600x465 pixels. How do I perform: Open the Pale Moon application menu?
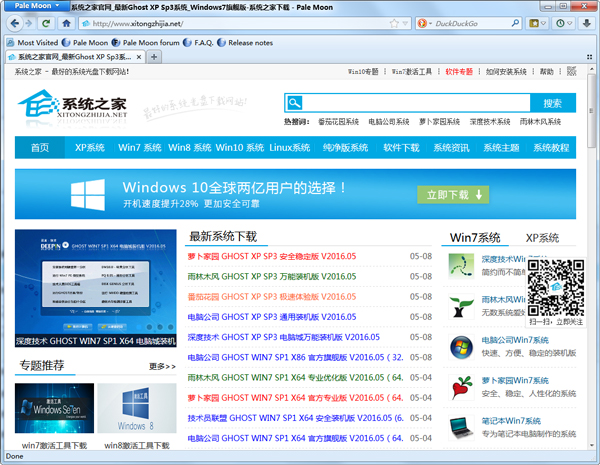pyautogui.click(x=36, y=6)
